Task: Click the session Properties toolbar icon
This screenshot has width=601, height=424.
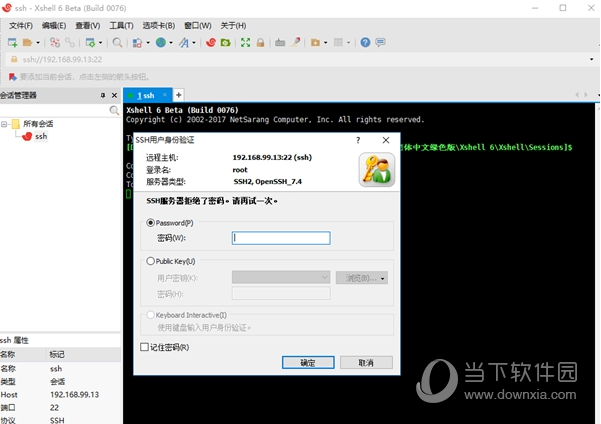Action: (90, 43)
